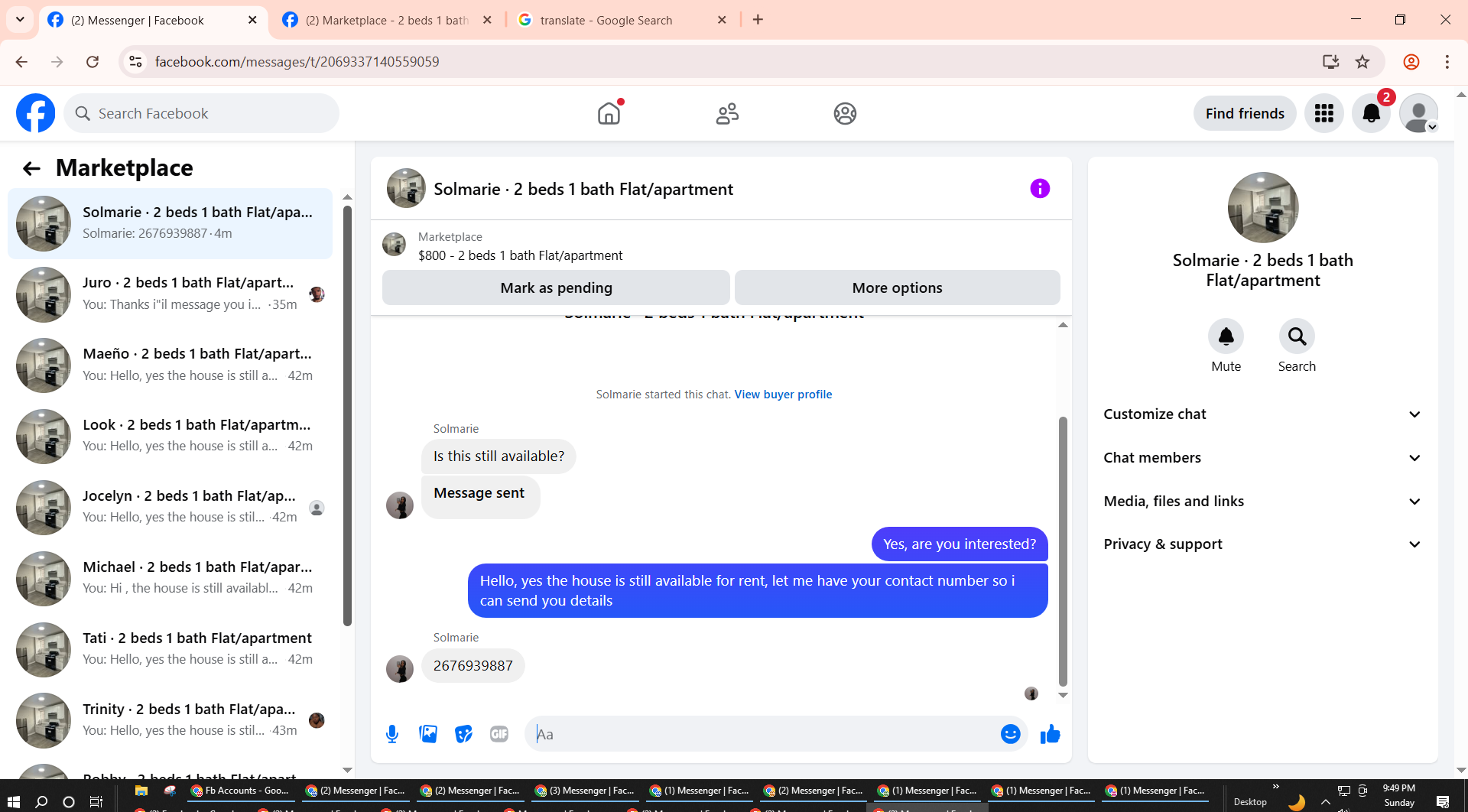Select the Solmarie conversation in list
Screen dimensions: 1468x812
tap(170, 223)
